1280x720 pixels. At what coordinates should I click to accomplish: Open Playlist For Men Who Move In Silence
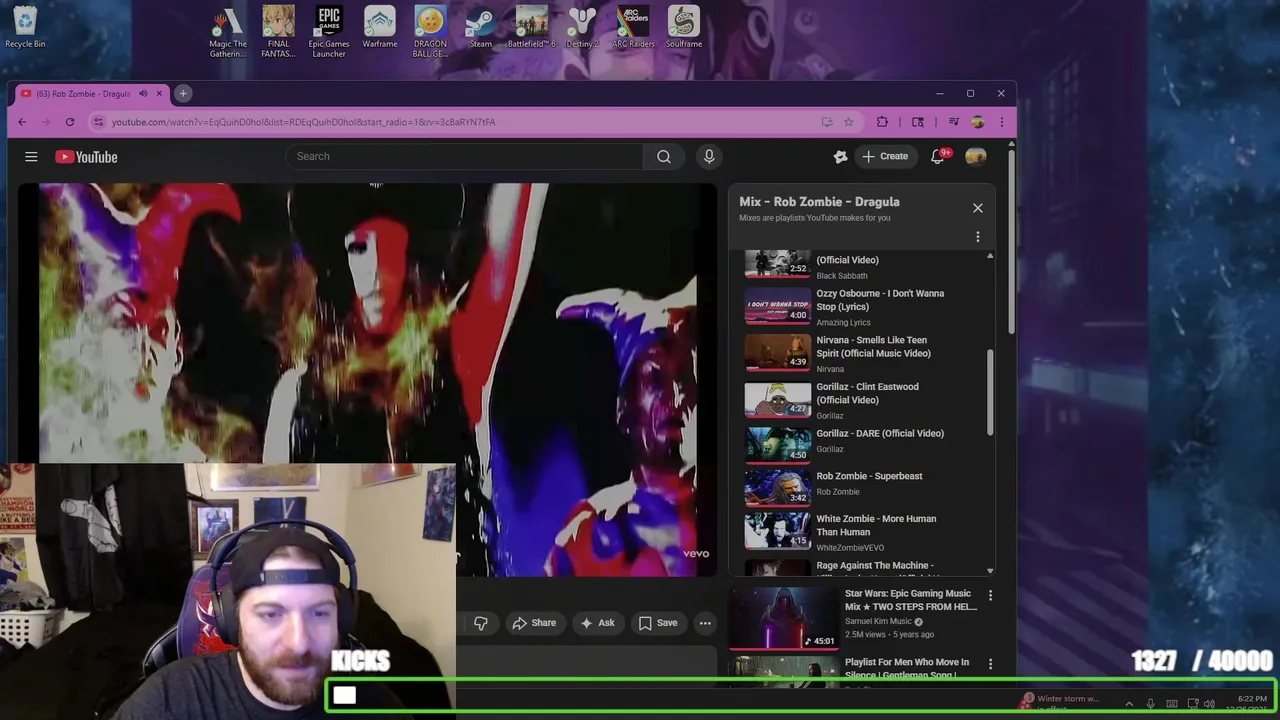pos(906,668)
